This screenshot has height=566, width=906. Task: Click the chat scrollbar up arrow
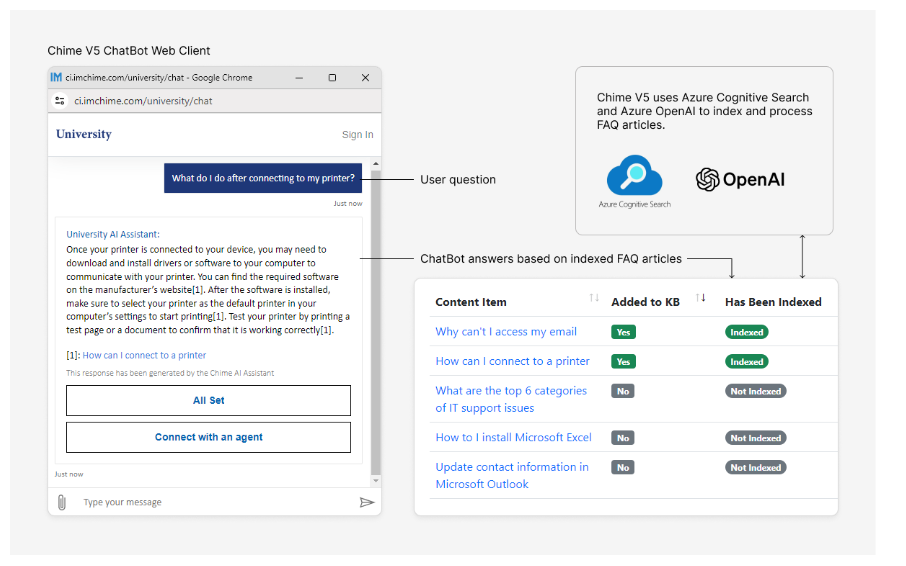pos(376,163)
